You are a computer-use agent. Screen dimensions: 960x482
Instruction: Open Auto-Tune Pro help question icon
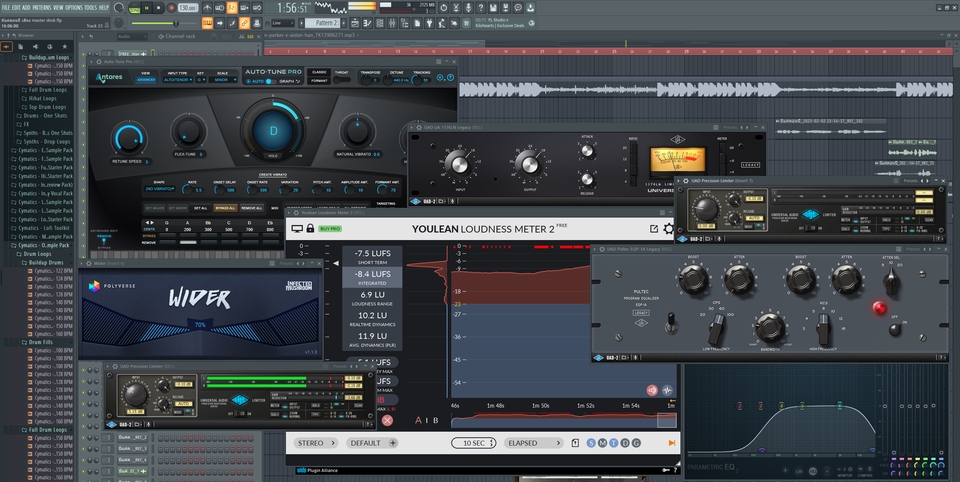pyautogui.click(x=450, y=77)
